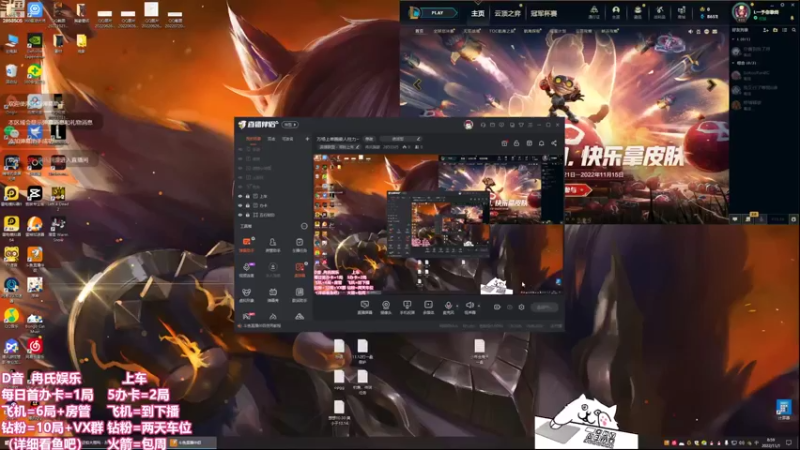
Task: Hide the 上车 source layer
Action: click(240, 196)
